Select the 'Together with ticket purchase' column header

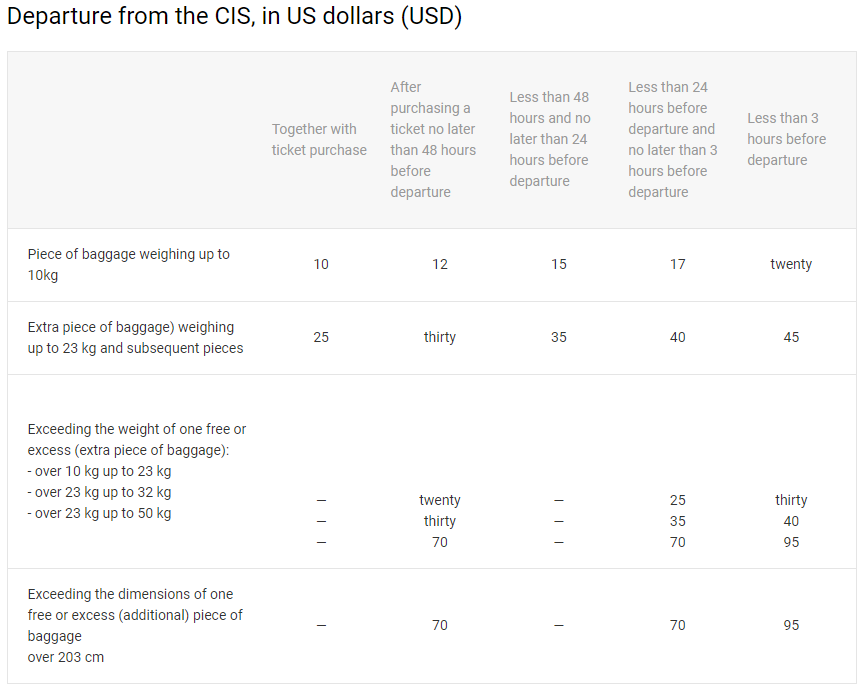click(319, 140)
